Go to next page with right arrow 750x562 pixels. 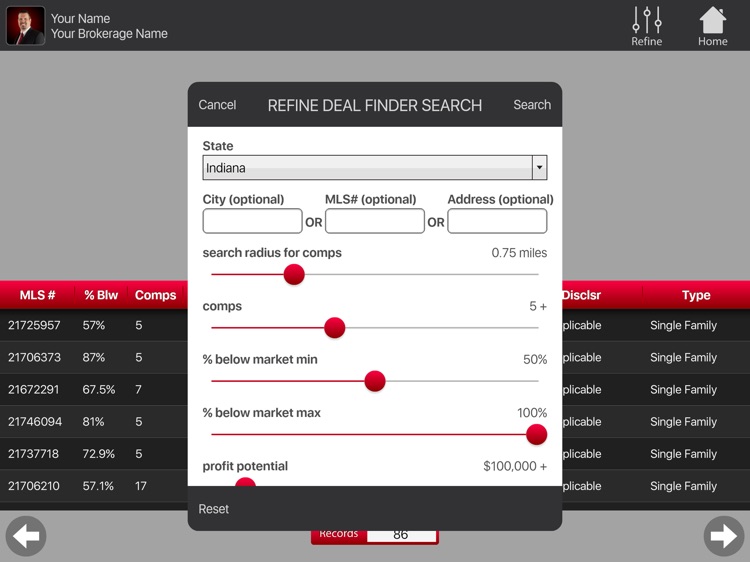click(x=724, y=536)
